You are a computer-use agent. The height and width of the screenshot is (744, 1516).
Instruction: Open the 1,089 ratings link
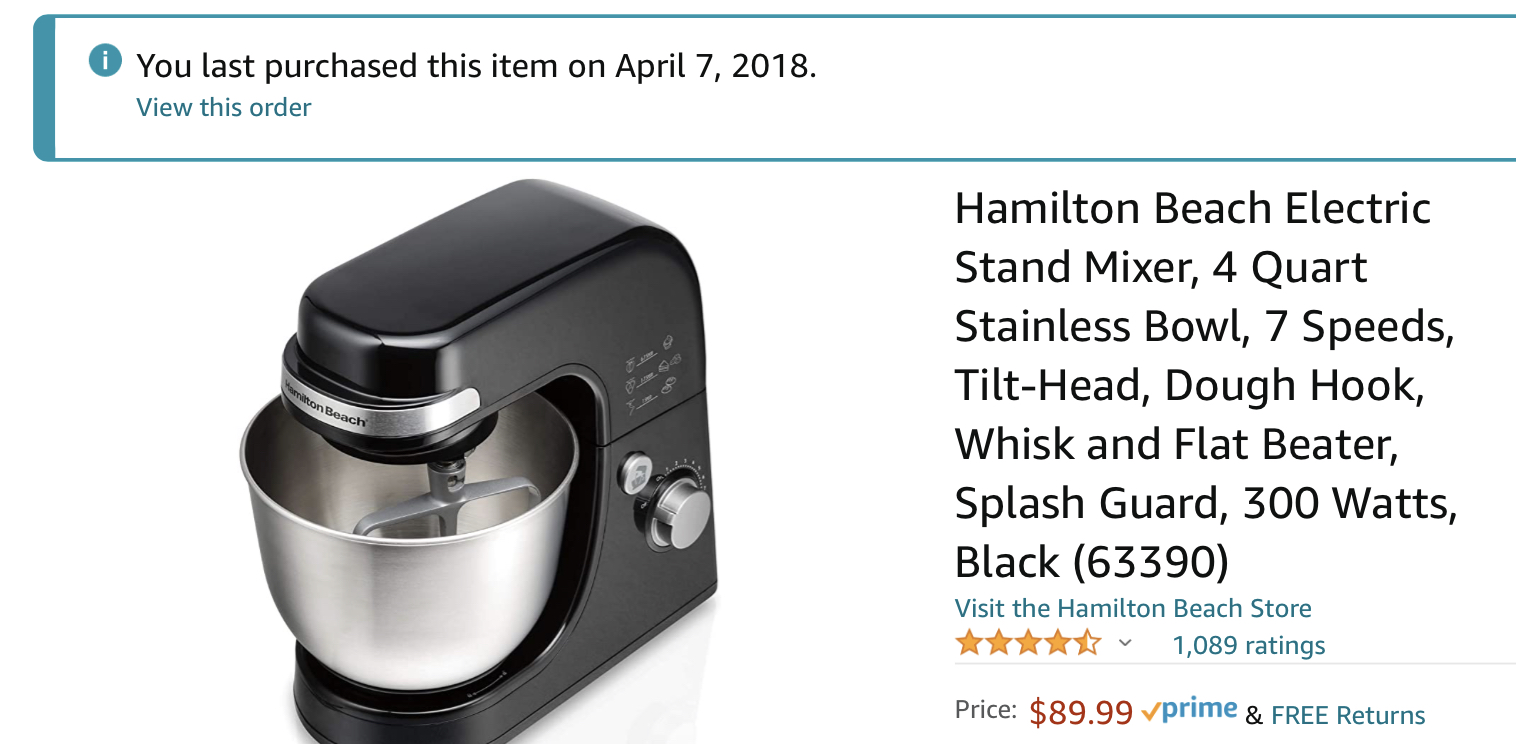click(x=1248, y=645)
